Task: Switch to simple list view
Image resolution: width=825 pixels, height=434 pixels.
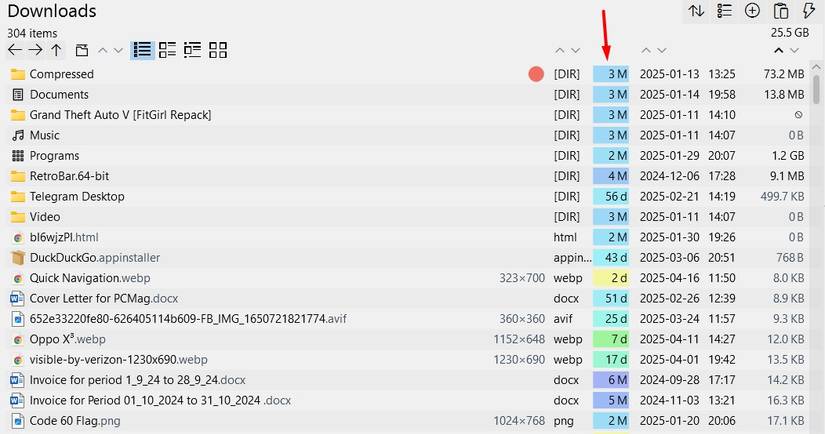Action: click(x=143, y=51)
